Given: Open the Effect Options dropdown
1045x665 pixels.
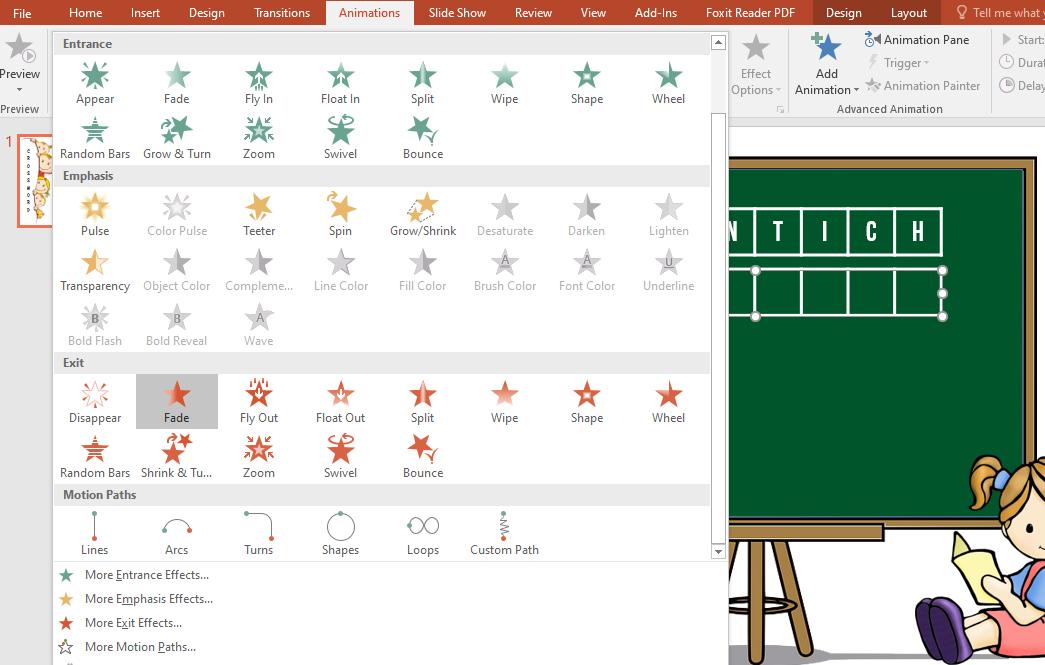Looking at the screenshot, I should (755, 62).
